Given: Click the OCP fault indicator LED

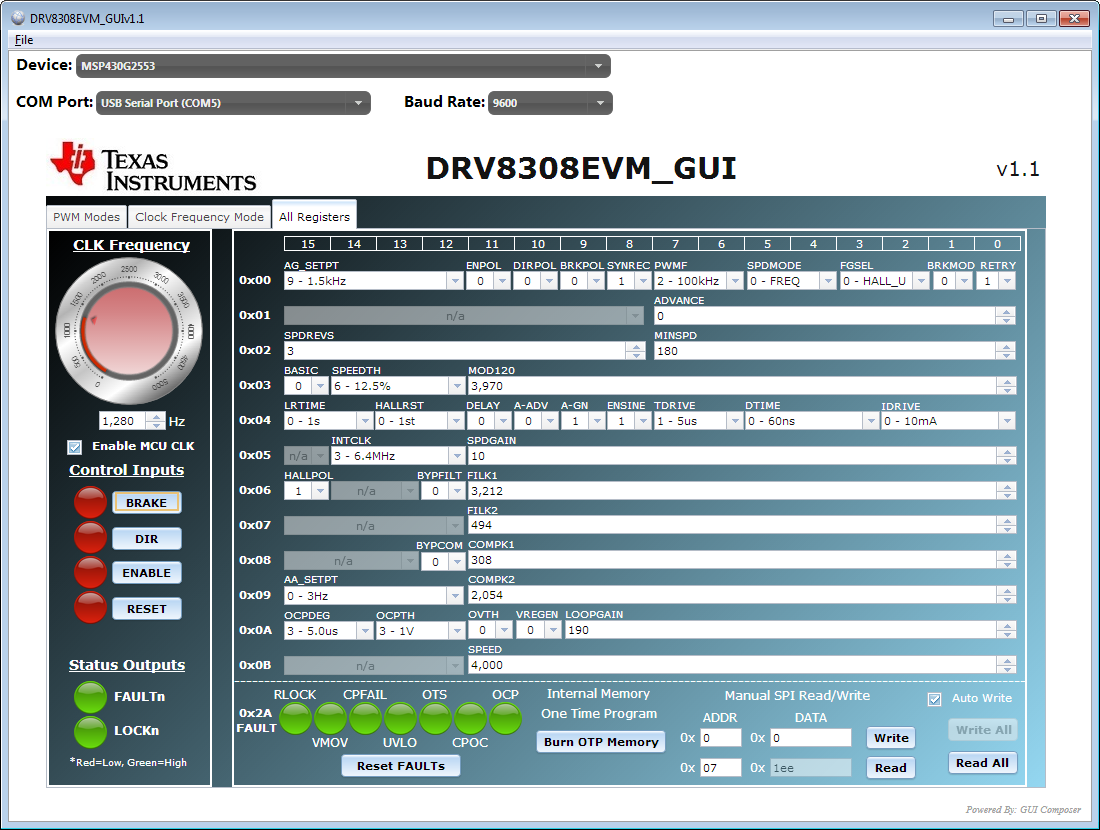Looking at the screenshot, I should click(x=505, y=718).
